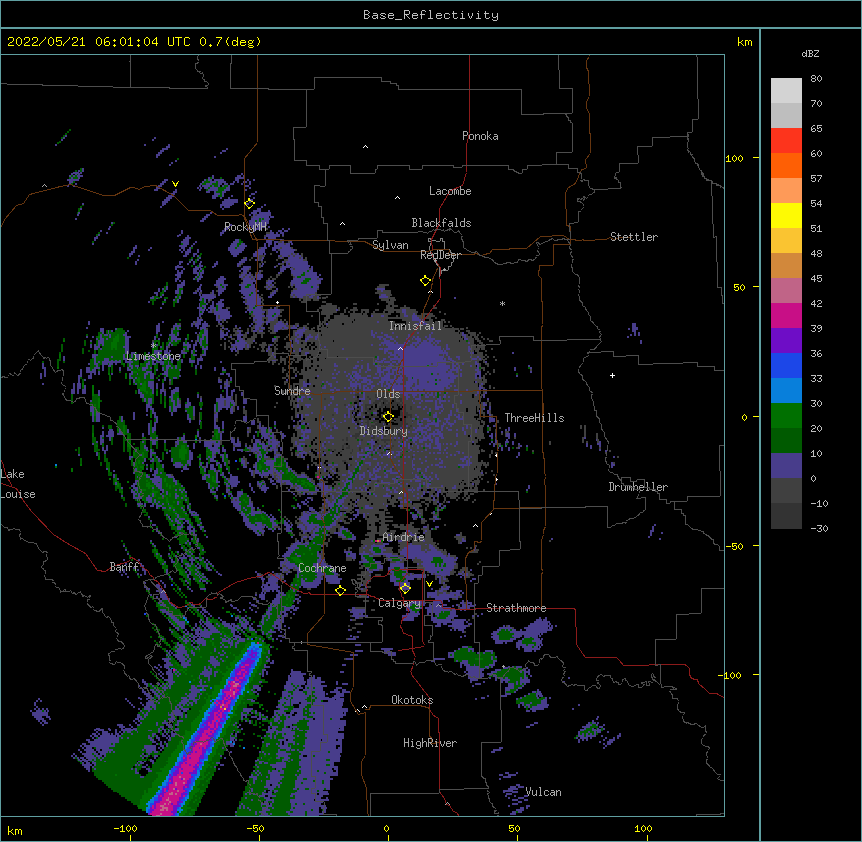Pick the slate purple 0 dBZ legend swatch

click(x=786, y=466)
